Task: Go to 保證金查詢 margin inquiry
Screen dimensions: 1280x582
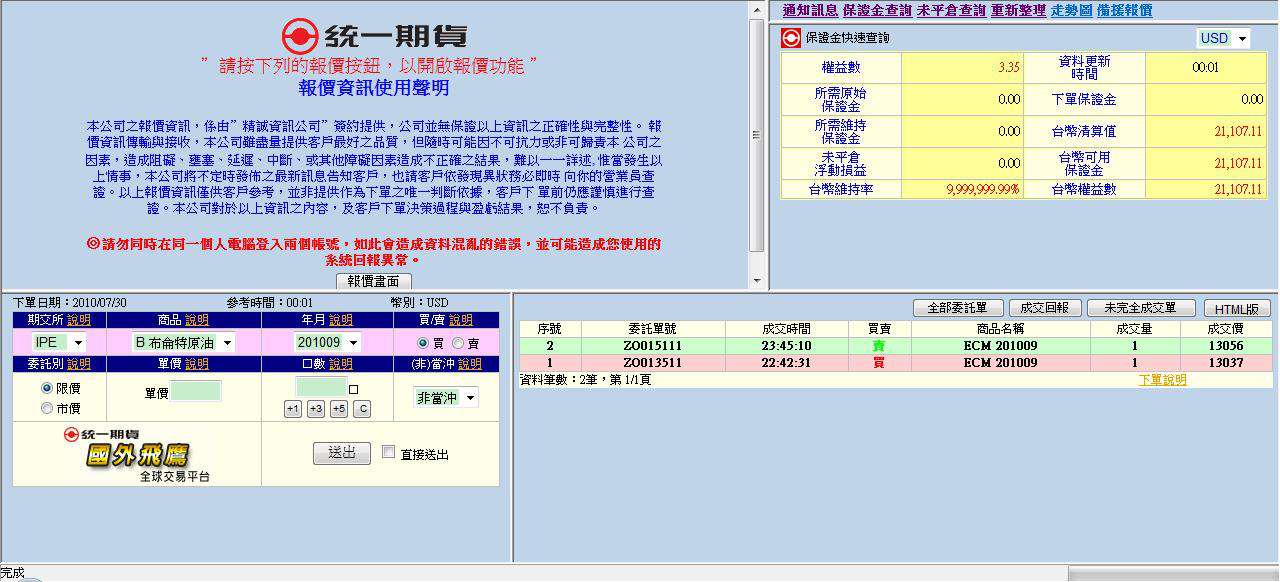Action: (877, 10)
